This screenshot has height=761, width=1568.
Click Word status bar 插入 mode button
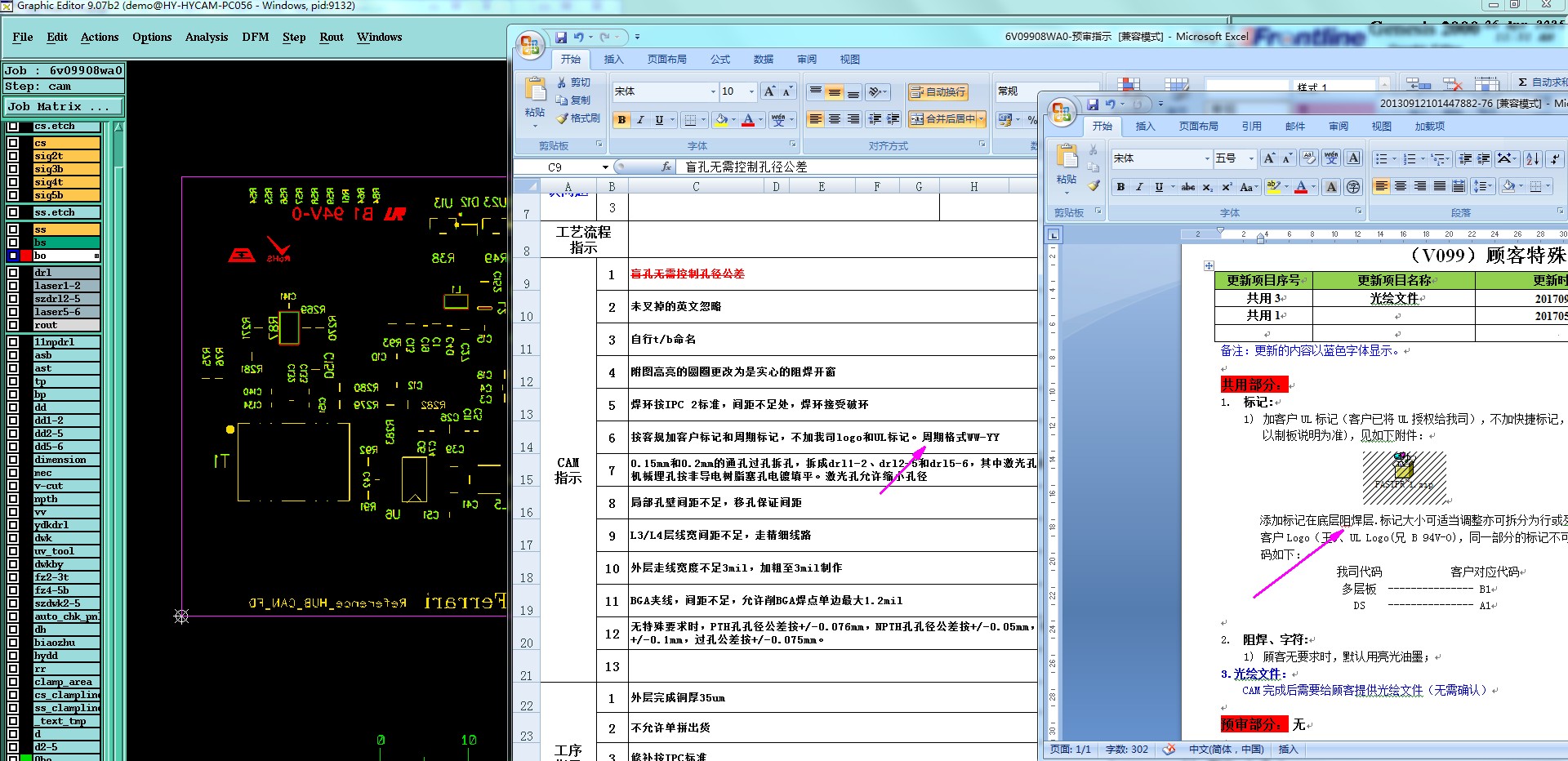[x=1288, y=749]
